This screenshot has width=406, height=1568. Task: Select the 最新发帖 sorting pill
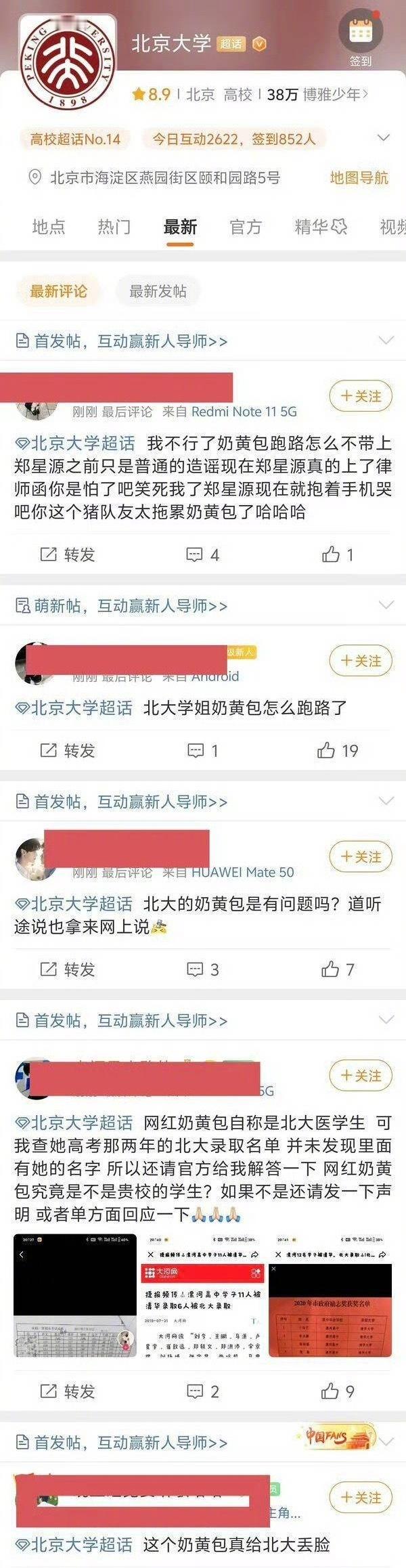point(158,291)
